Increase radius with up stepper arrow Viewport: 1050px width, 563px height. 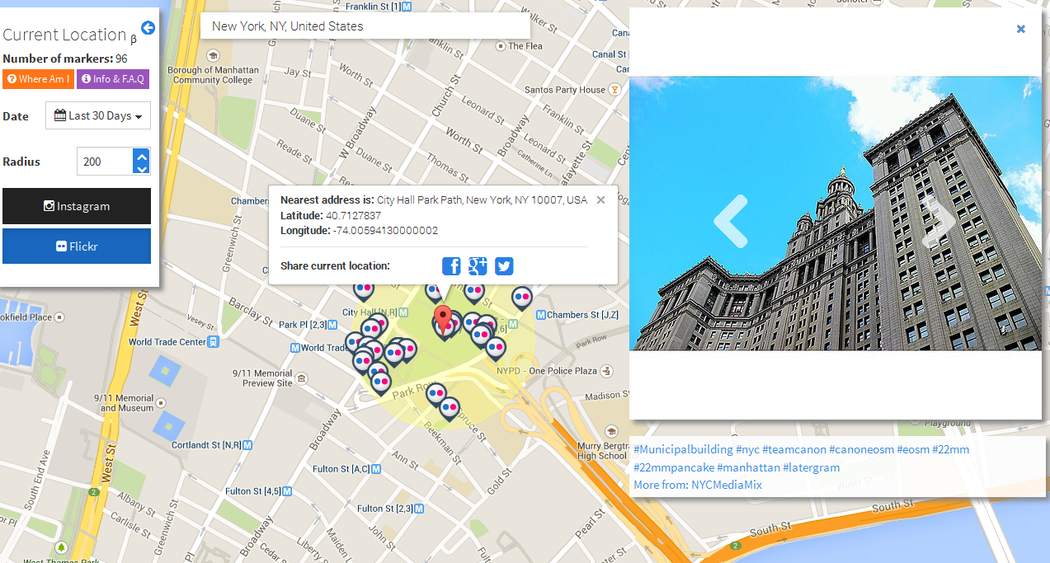coord(142,155)
